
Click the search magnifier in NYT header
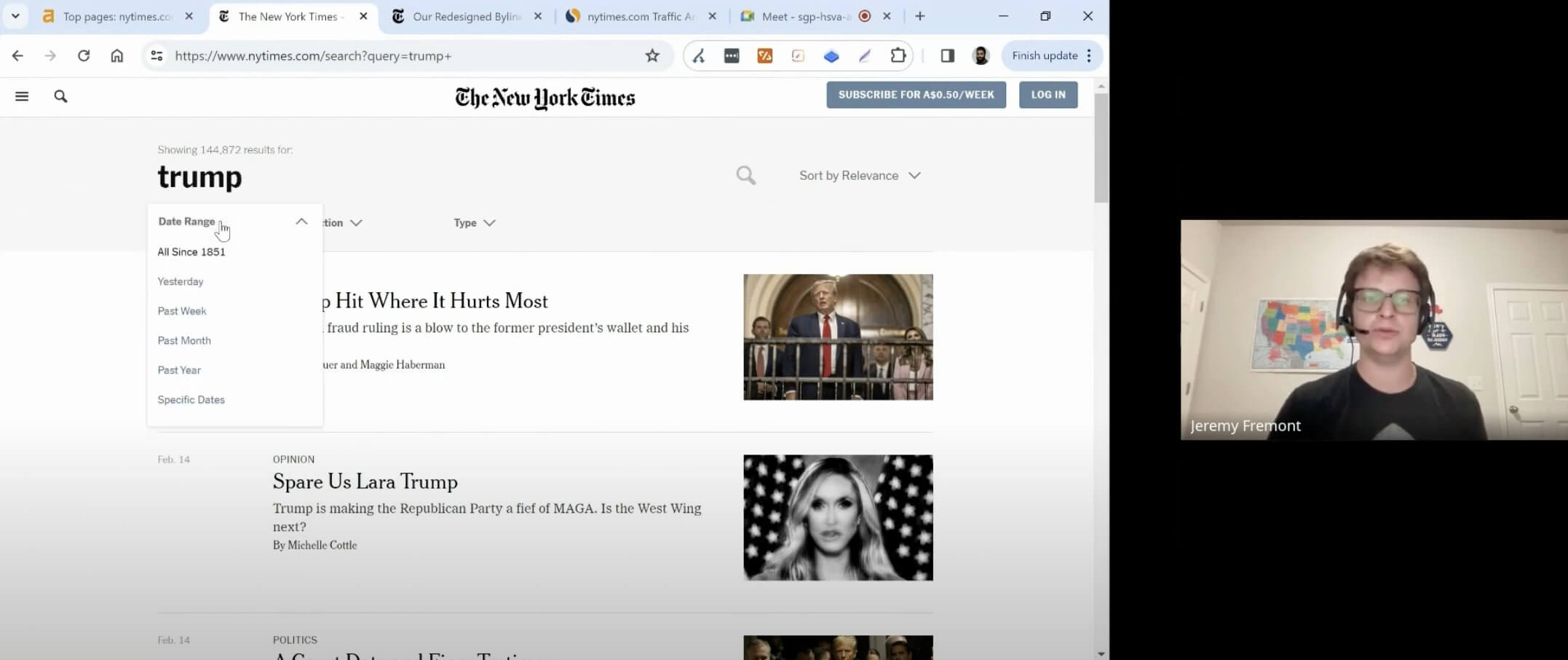point(60,96)
